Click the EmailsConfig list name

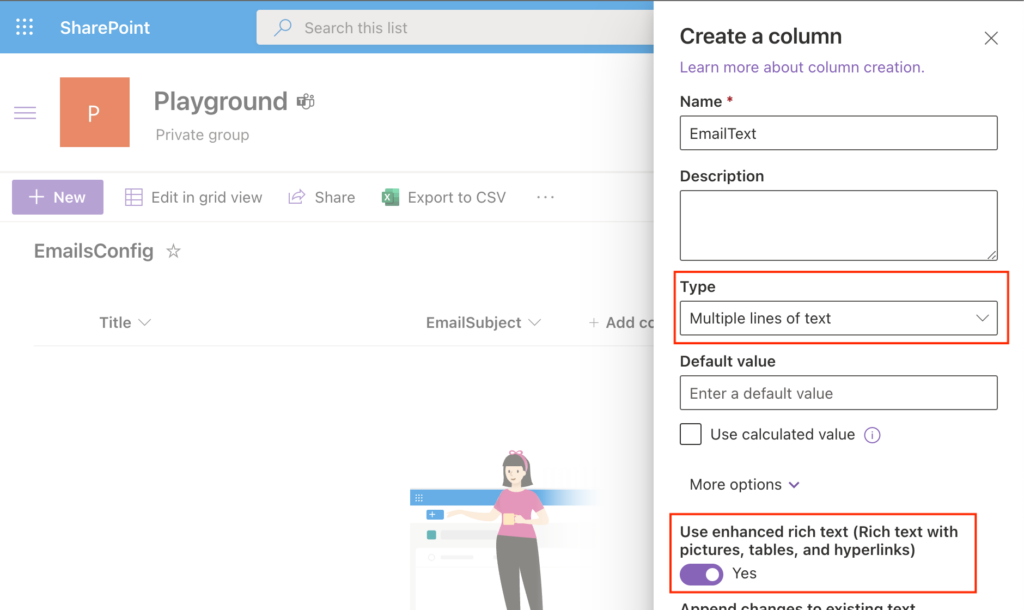(x=93, y=251)
